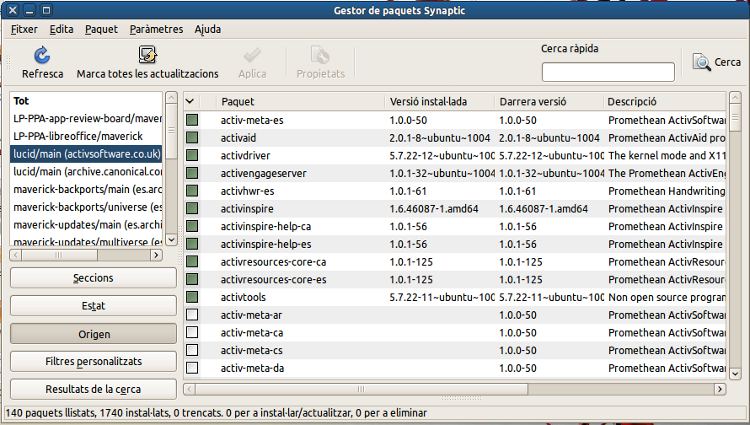750x425 pixels.
Task: Select Tot in origin list
Action: (x=86, y=101)
